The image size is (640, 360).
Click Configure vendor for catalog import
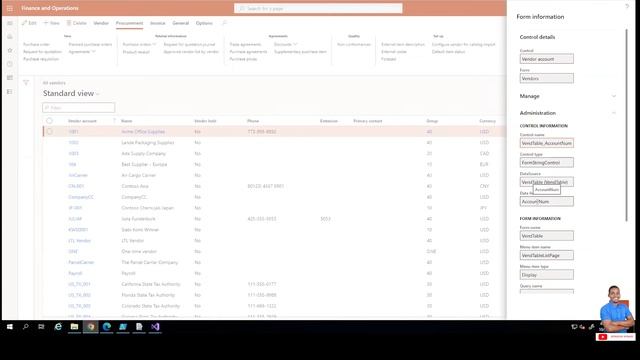click(464, 44)
